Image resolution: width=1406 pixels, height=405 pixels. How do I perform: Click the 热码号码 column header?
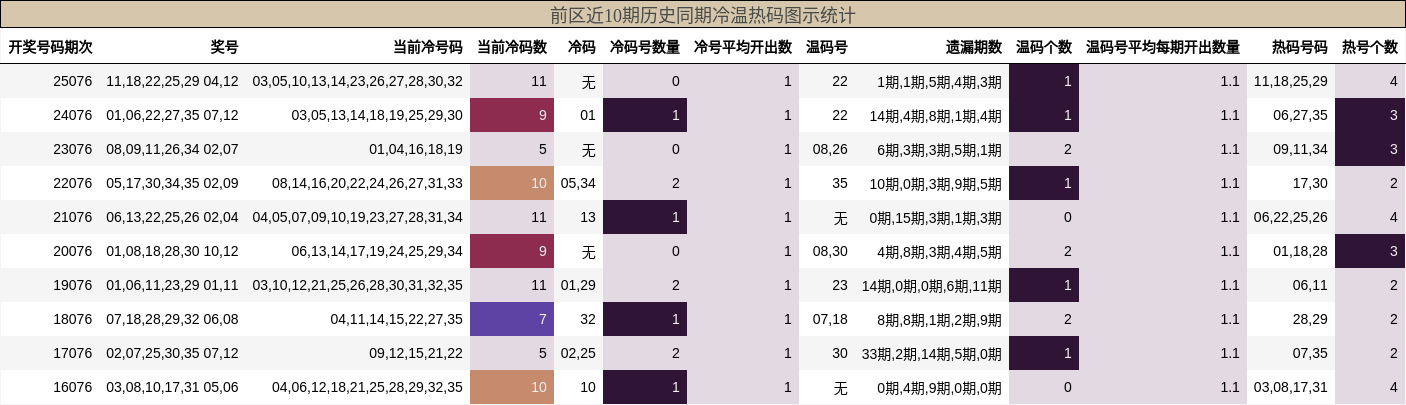pos(1300,47)
